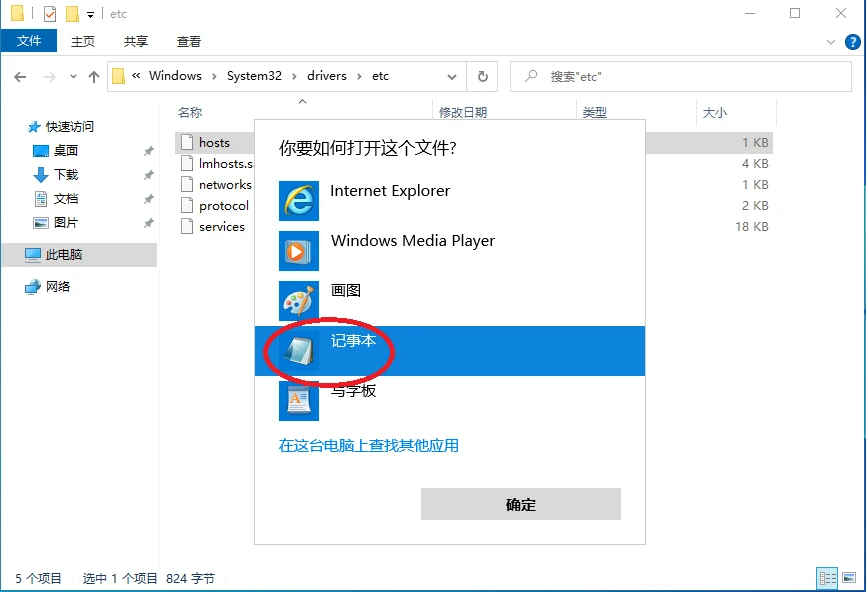Click 在这台电脑上查找其他应用 link
866x592 pixels.
(368, 445)
